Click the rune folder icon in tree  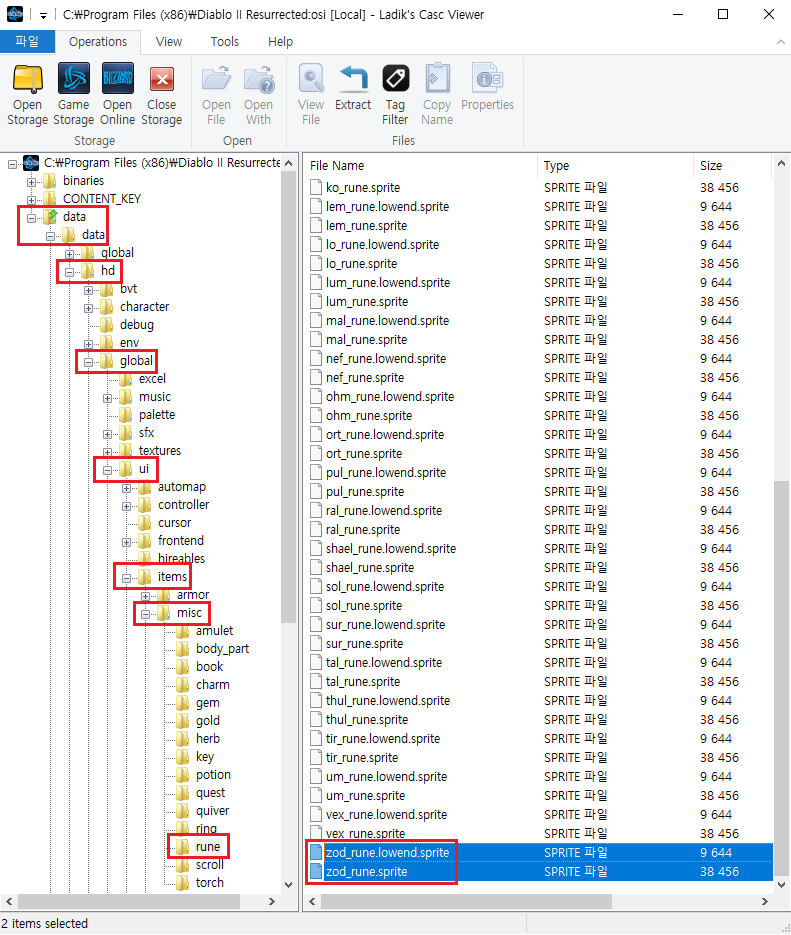[183, 847]
